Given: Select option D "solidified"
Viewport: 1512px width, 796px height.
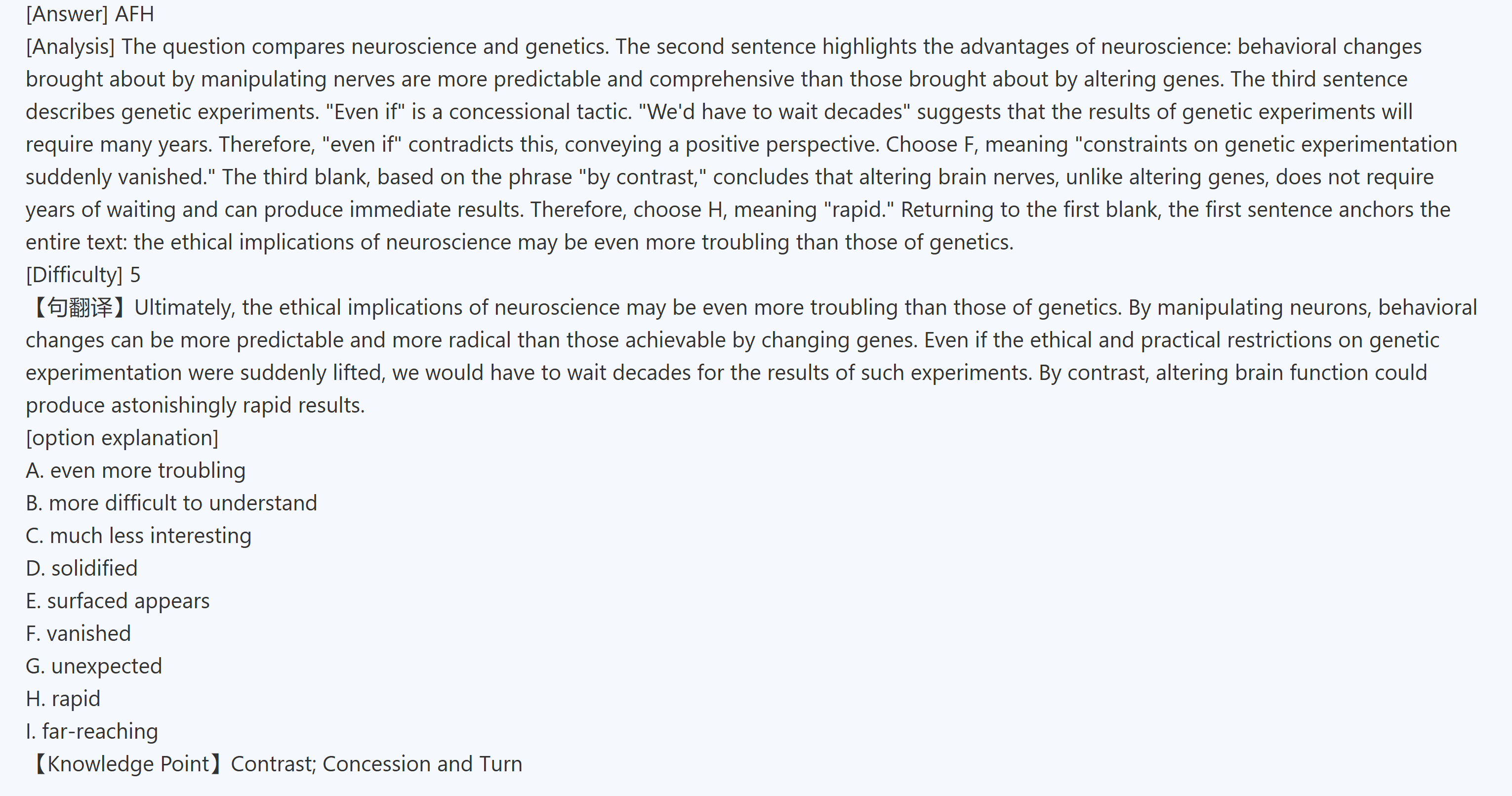Looking at the screenshot, I should [82, 568].
